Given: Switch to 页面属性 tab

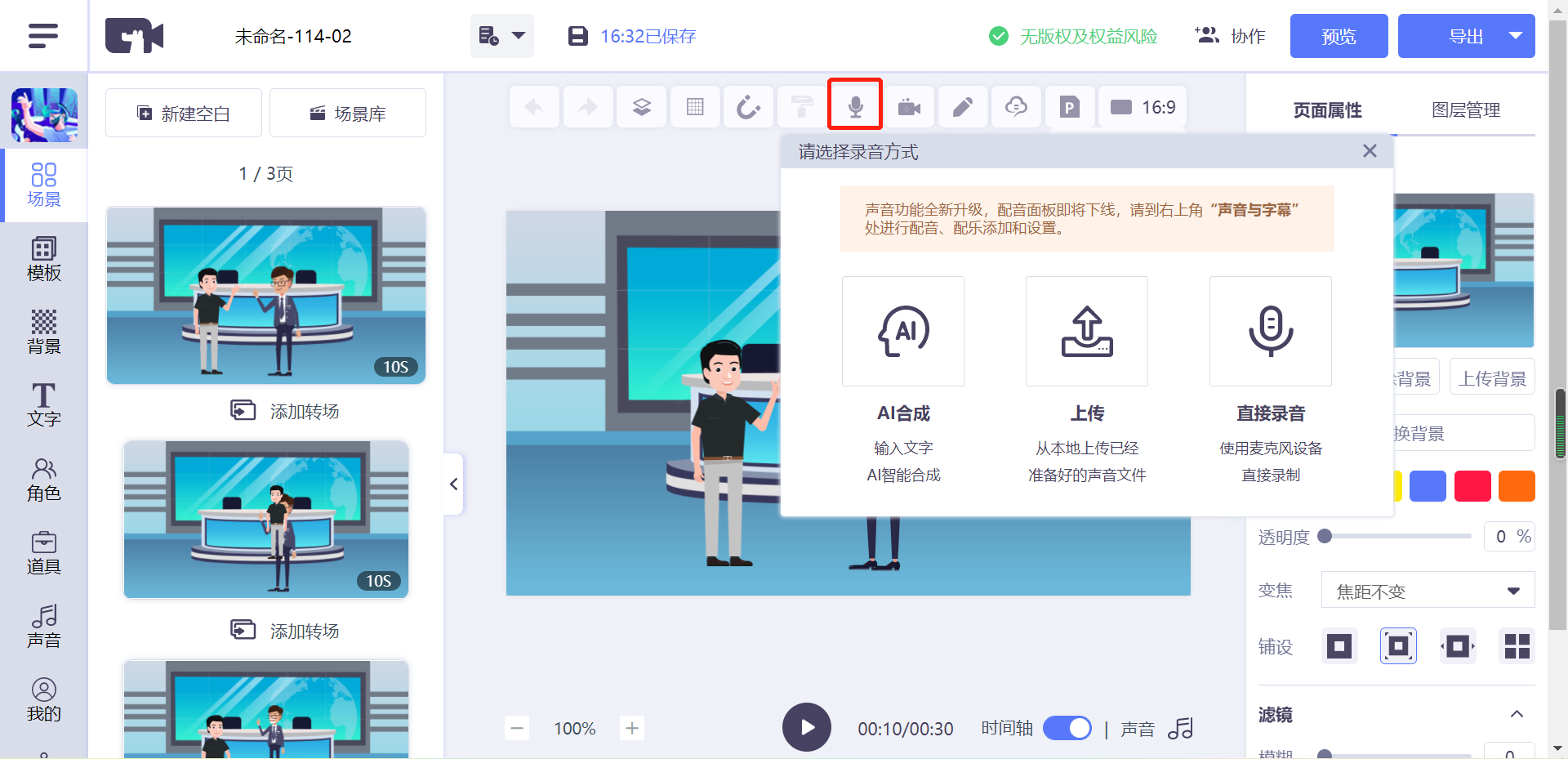Looking at the screenshot, I should 1327,109.
